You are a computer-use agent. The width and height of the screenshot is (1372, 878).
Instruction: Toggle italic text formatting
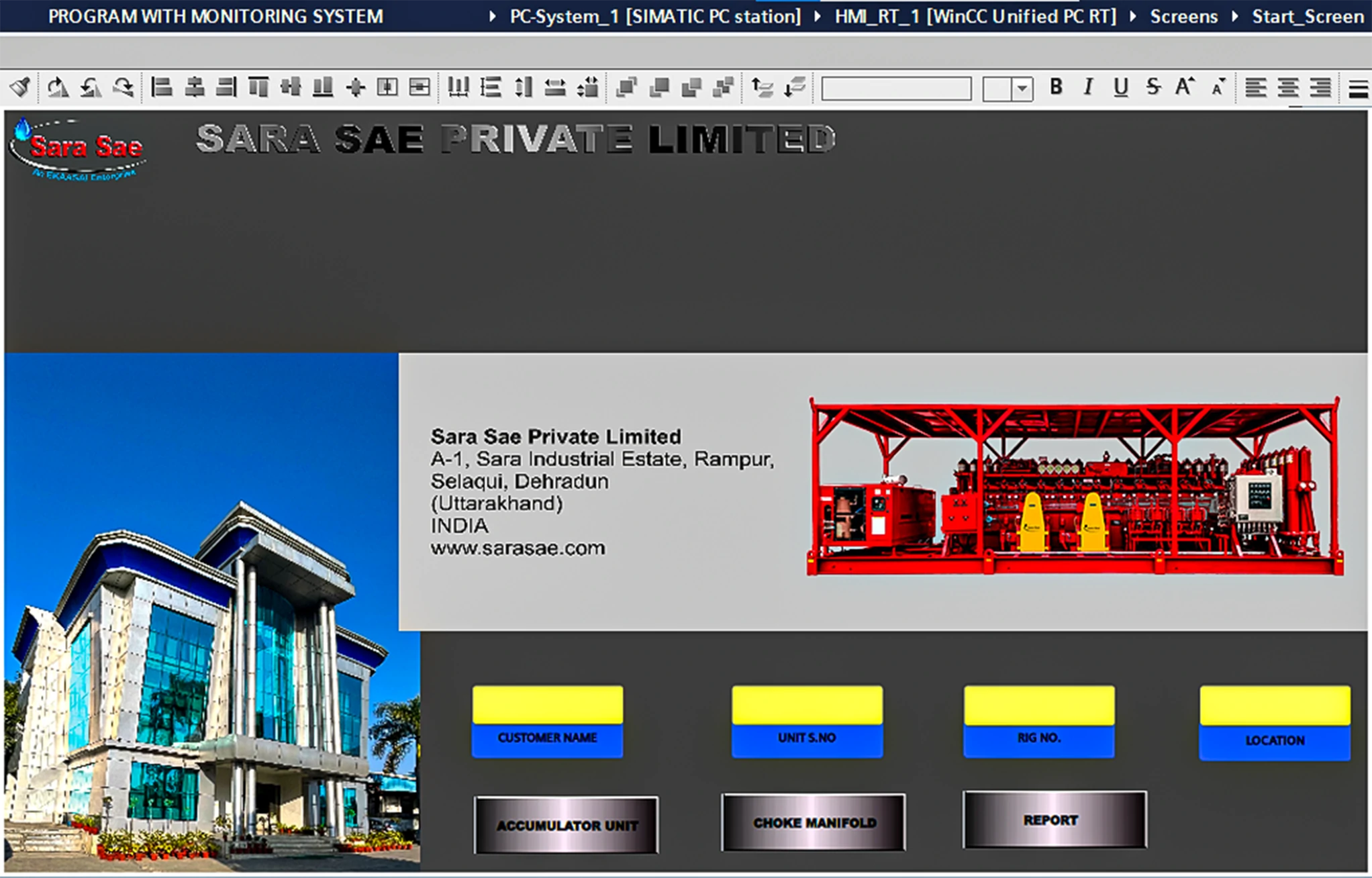click(1088, 87)
